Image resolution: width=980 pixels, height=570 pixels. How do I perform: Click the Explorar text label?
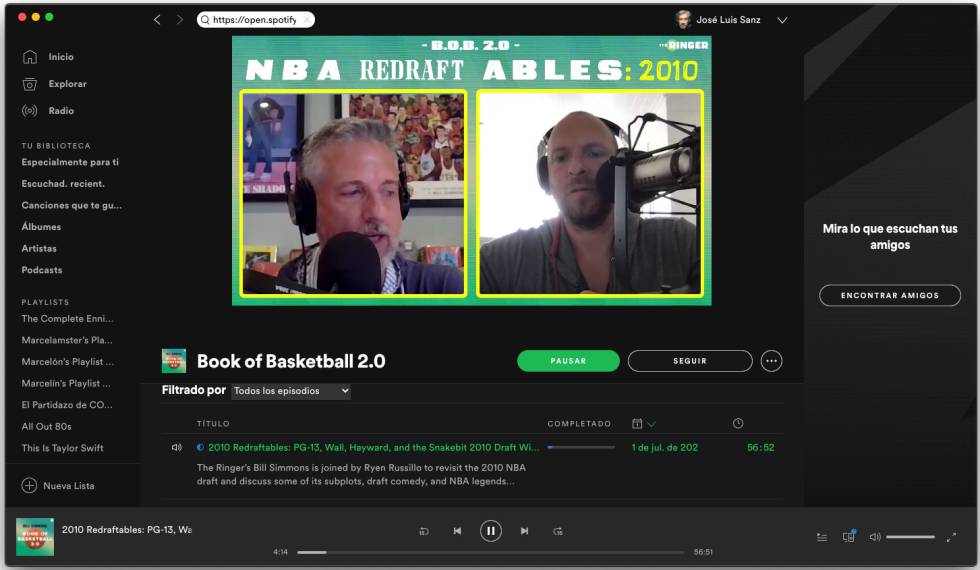pyautogui.click(x=68, y=84)
